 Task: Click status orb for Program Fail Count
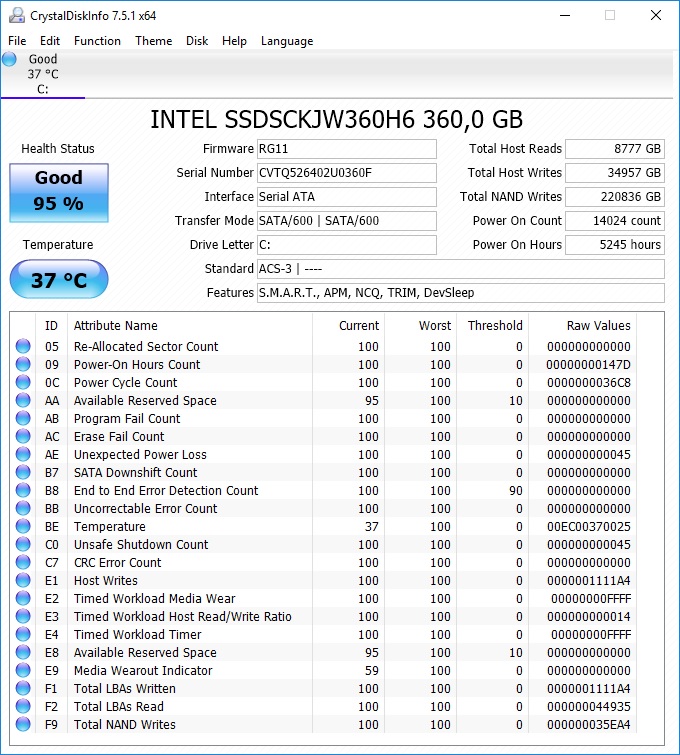click(x=23, y=418)
